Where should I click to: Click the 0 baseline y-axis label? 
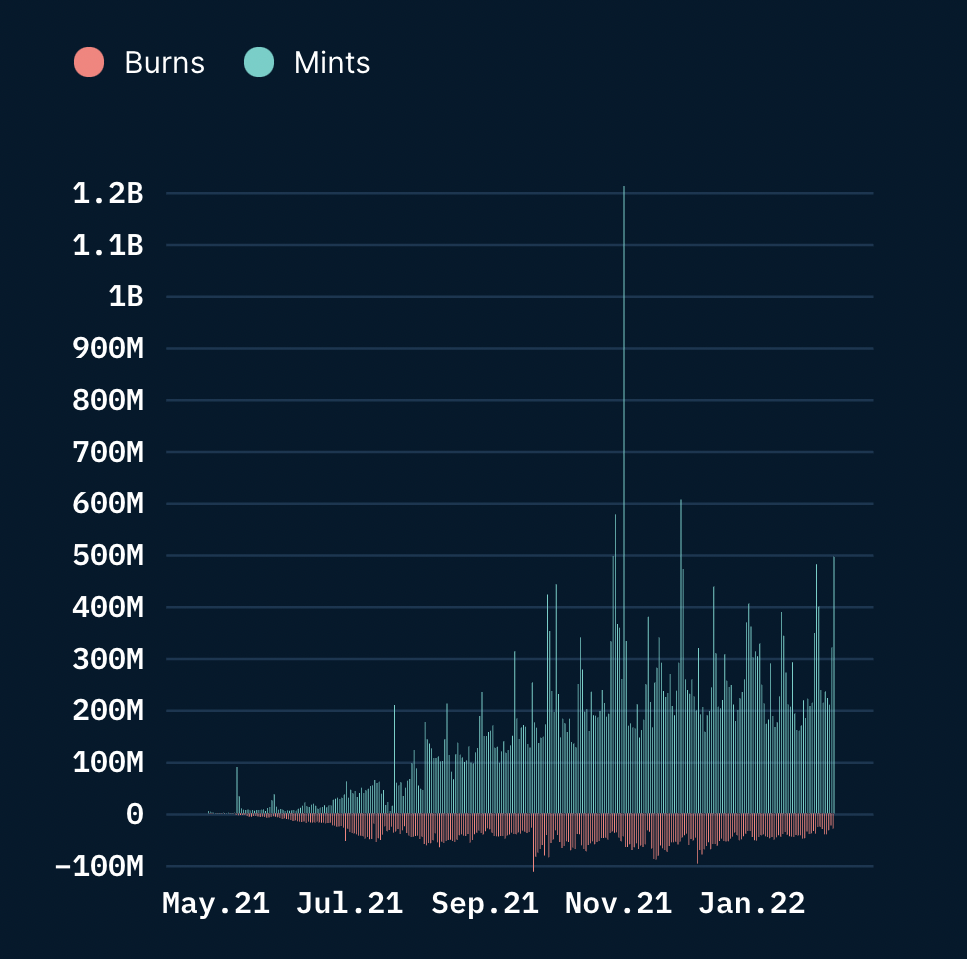point(135,815)
